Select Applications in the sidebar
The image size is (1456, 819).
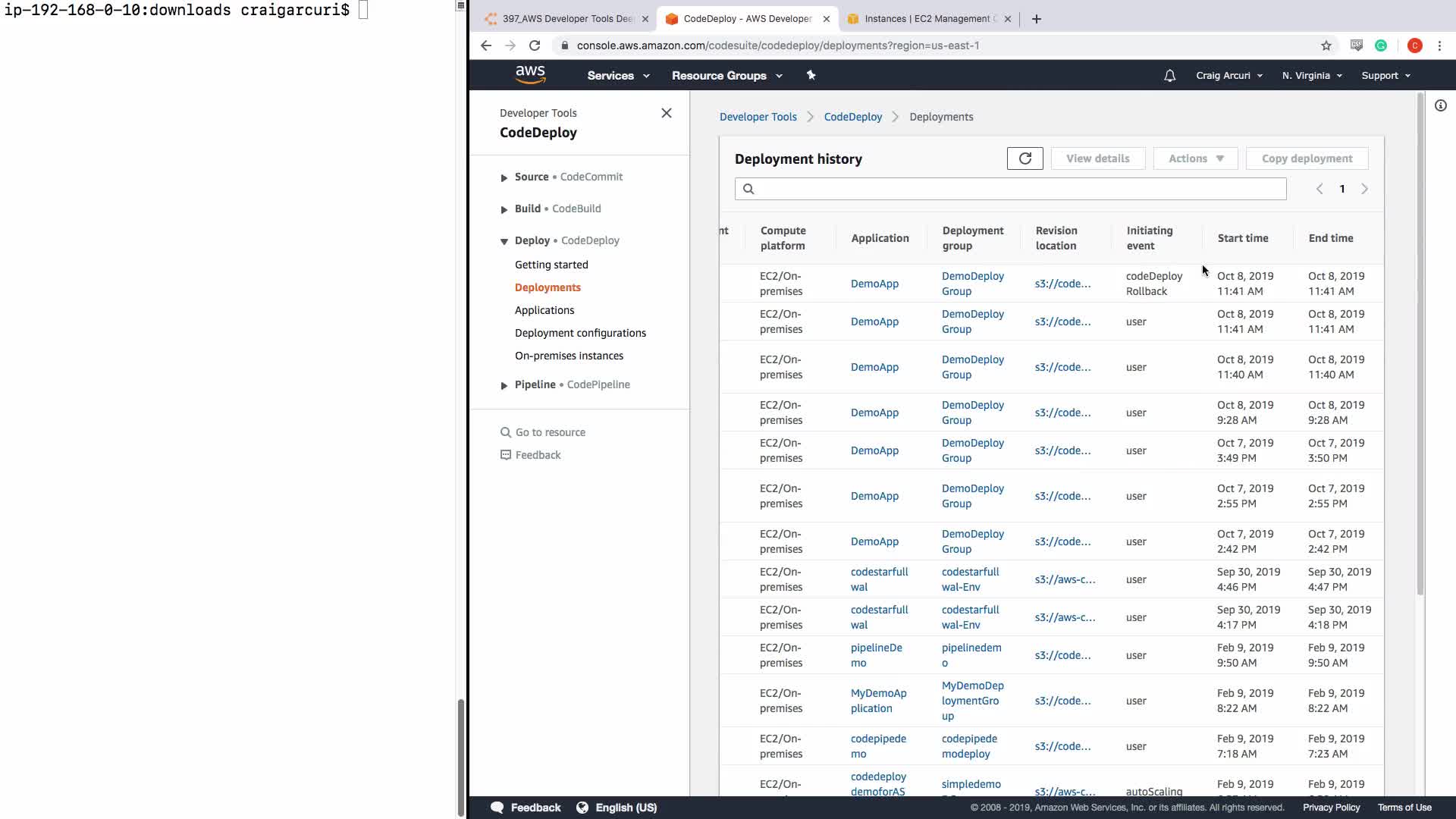544,310
